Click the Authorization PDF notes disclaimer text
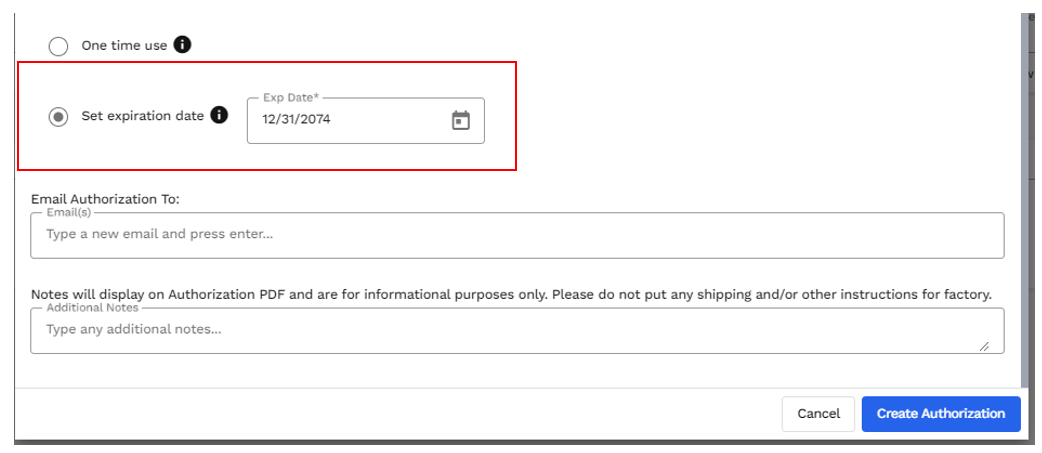This screenshot has height=453, width=1042. 512,294
